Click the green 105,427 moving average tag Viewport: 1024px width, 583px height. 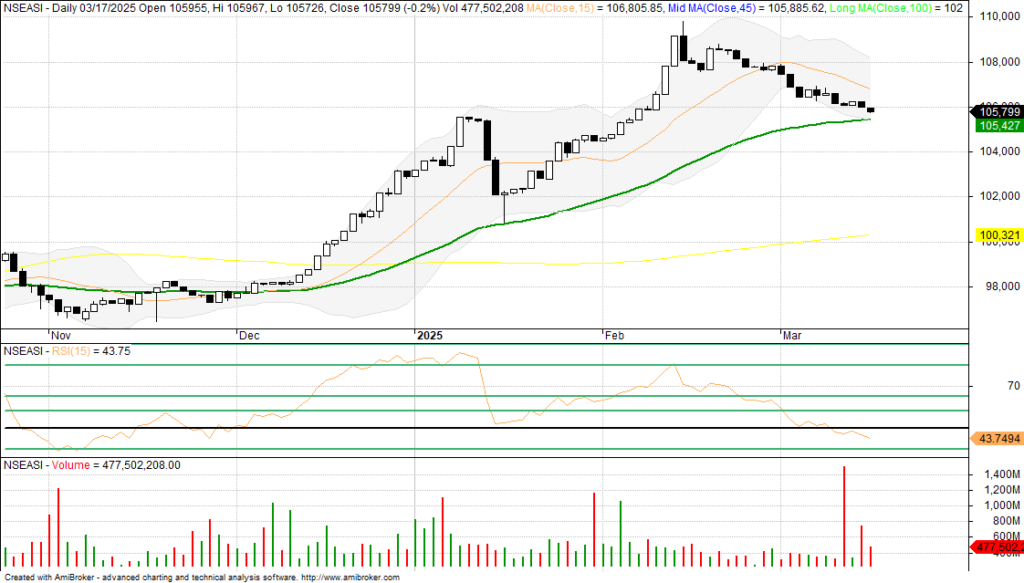pyautogui.click(x=995, y=125)
